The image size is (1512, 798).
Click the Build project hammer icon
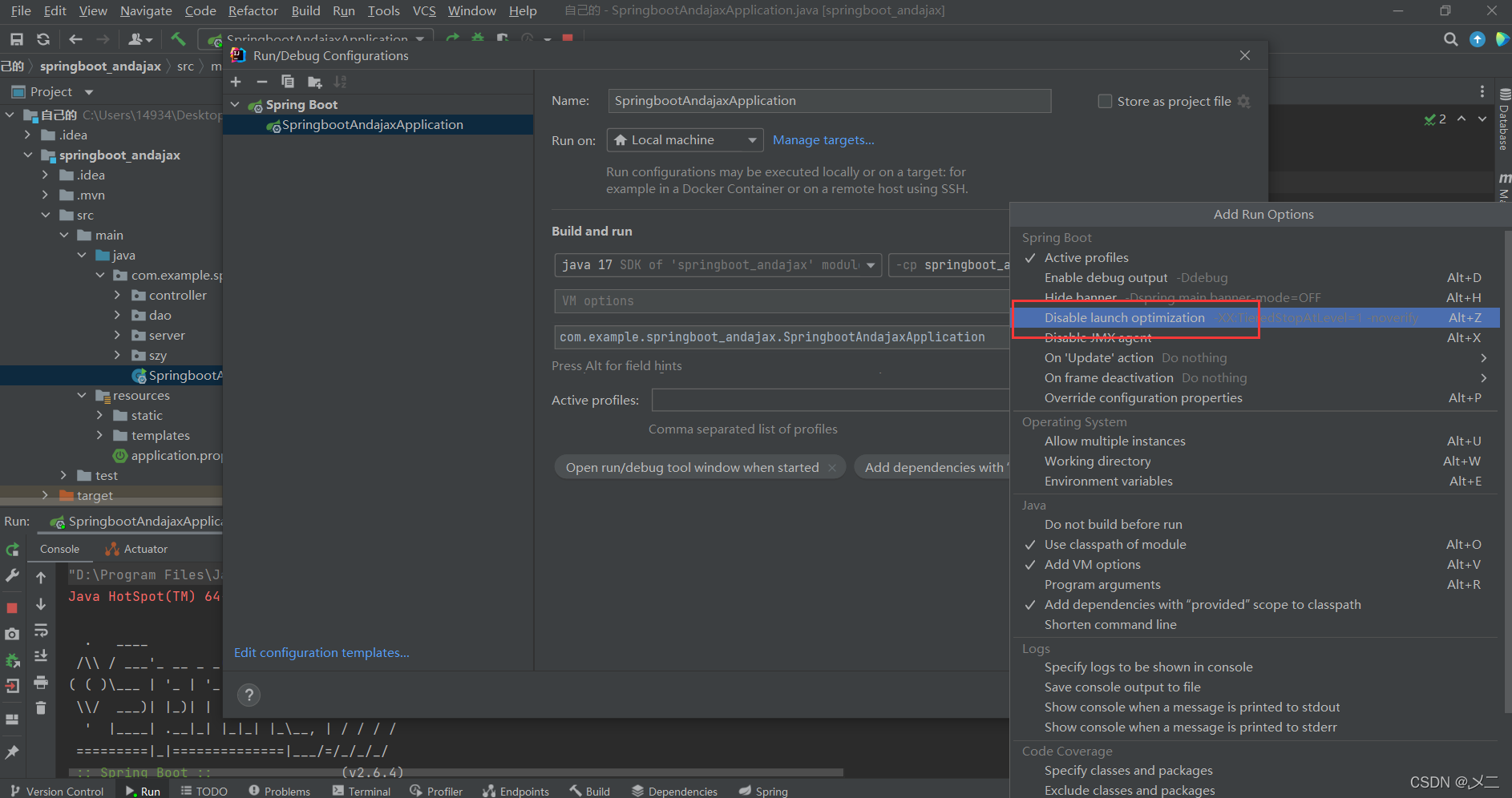point(178,38)
